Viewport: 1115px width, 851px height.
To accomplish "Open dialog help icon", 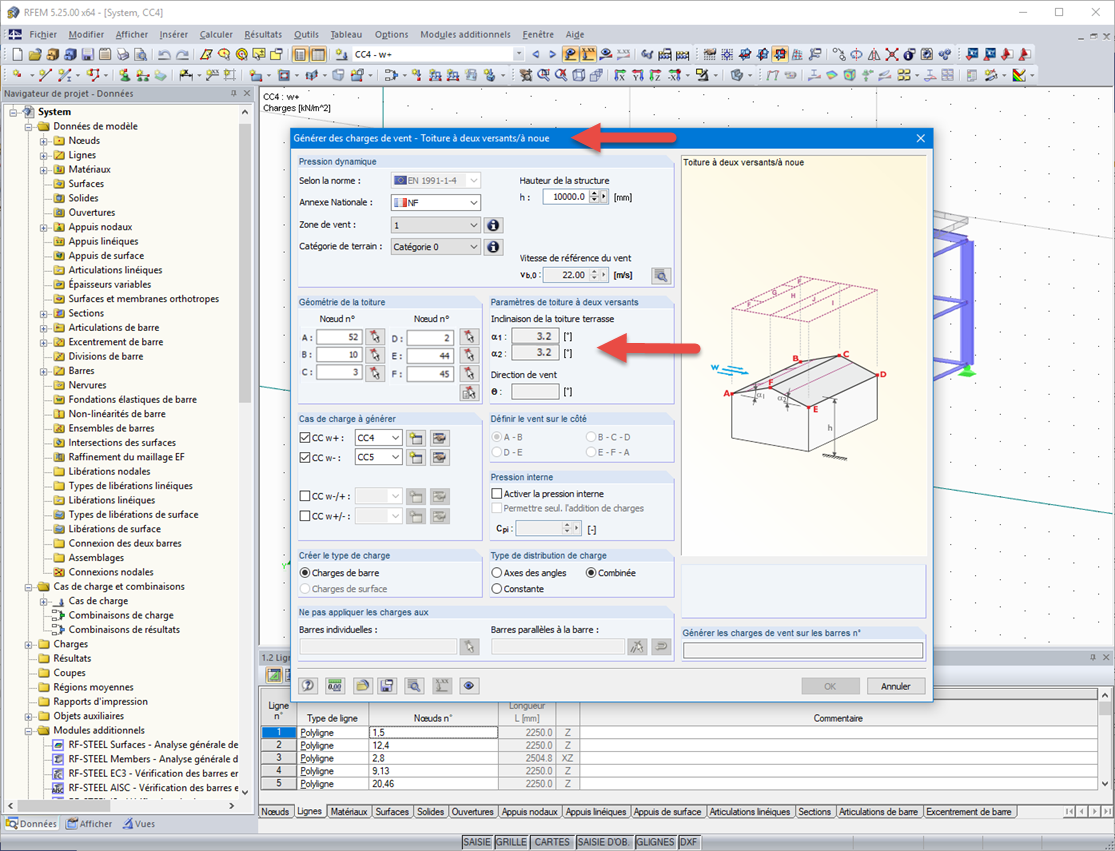I will 308,685.
